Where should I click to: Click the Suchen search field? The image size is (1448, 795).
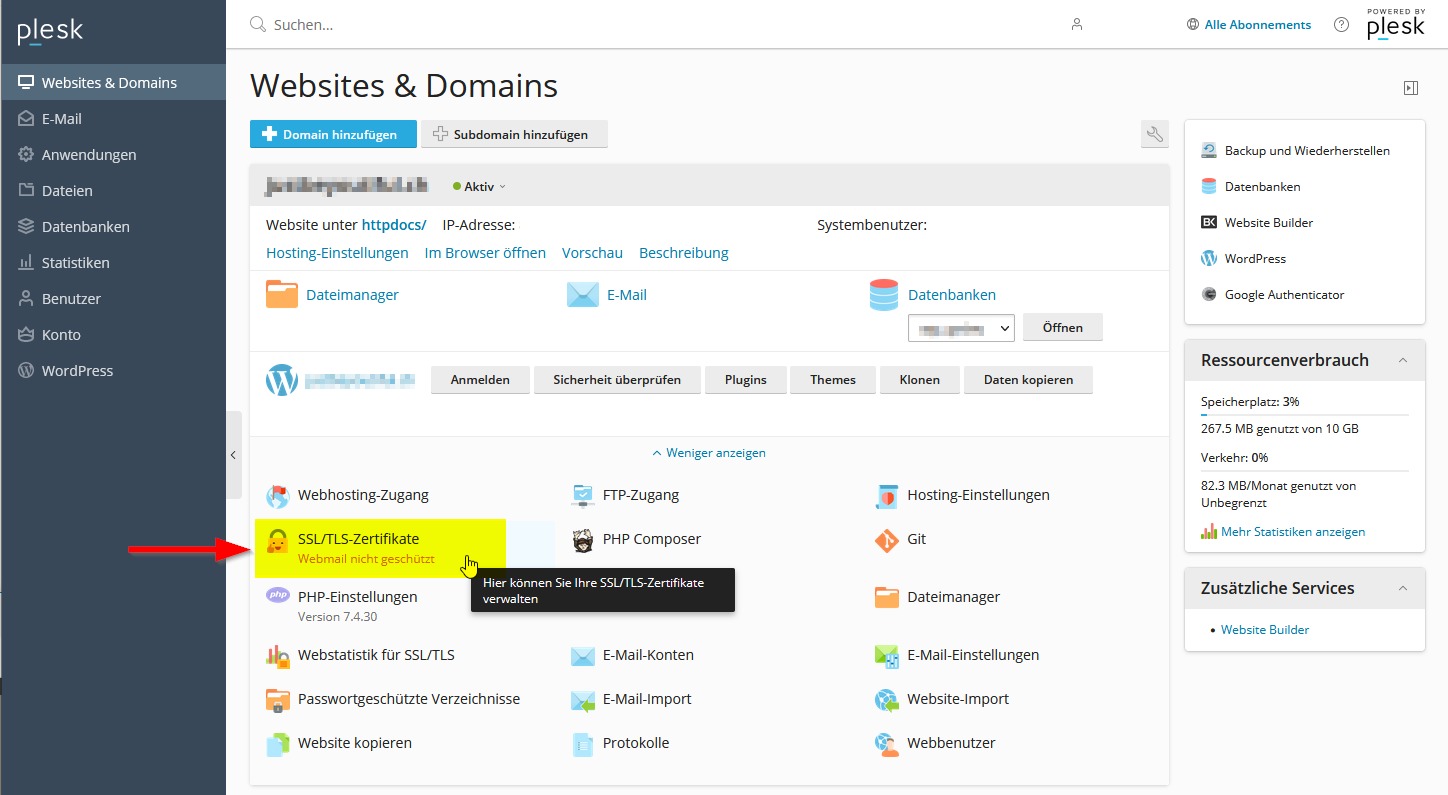[x=600, y=25]
